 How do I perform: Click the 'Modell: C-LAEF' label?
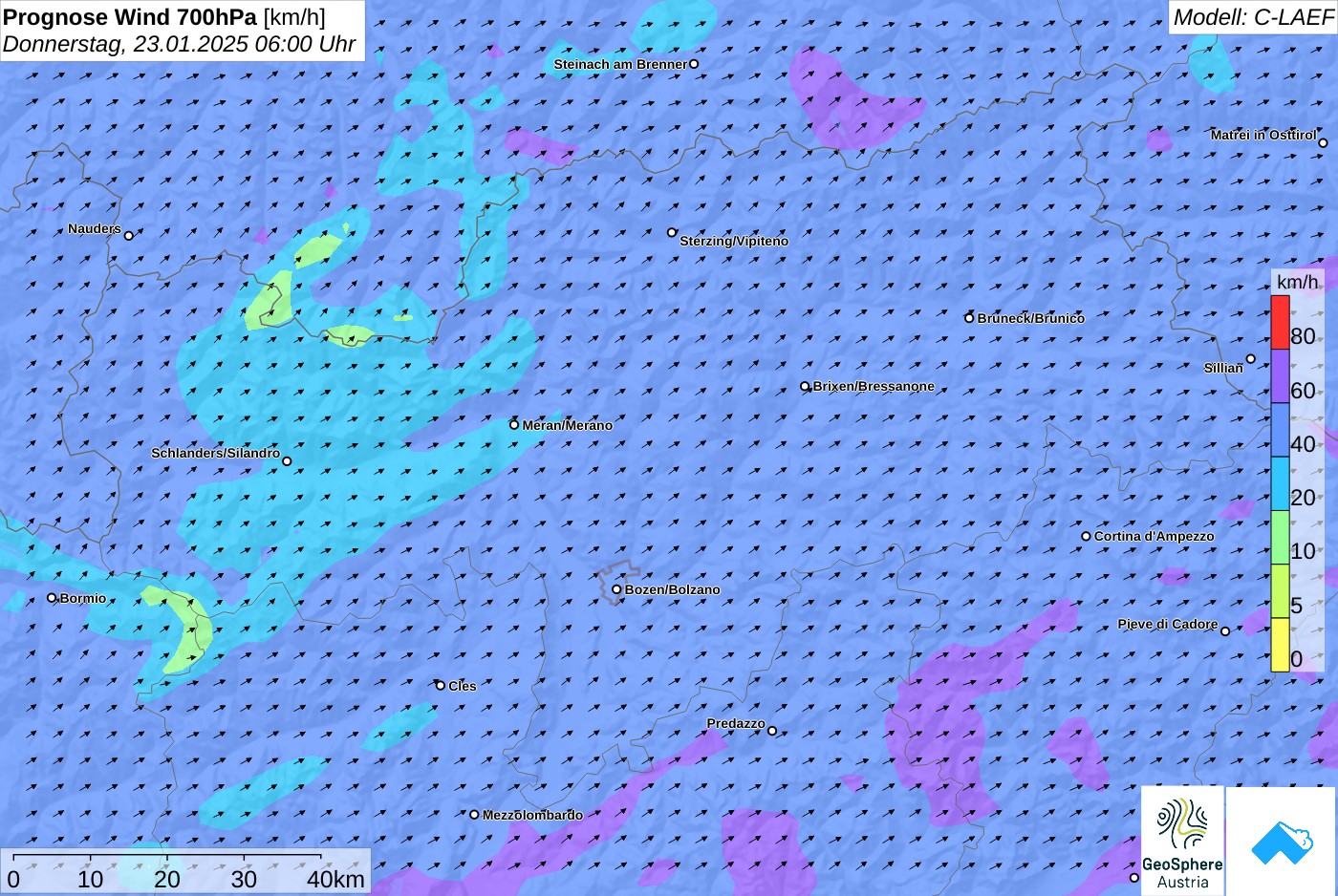[x=1253, y=17]
